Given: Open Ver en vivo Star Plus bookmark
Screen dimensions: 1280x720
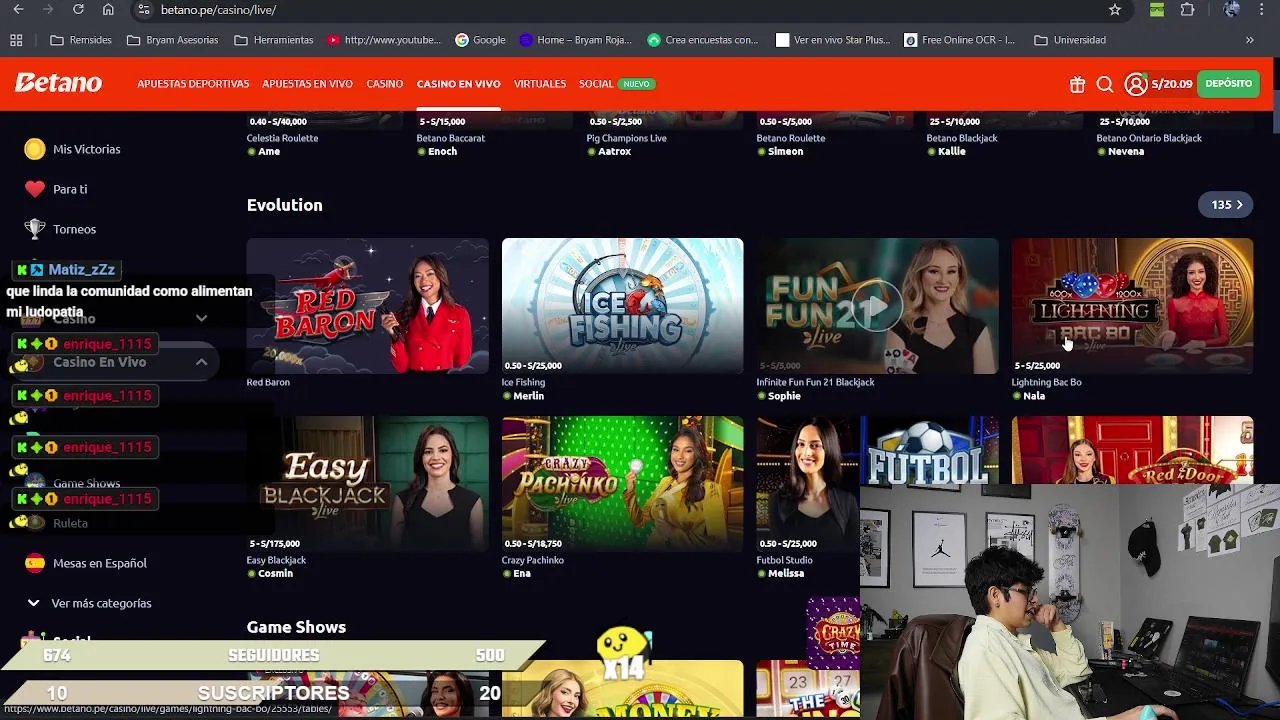Looking at the screenshot, I should pos(833,40).
